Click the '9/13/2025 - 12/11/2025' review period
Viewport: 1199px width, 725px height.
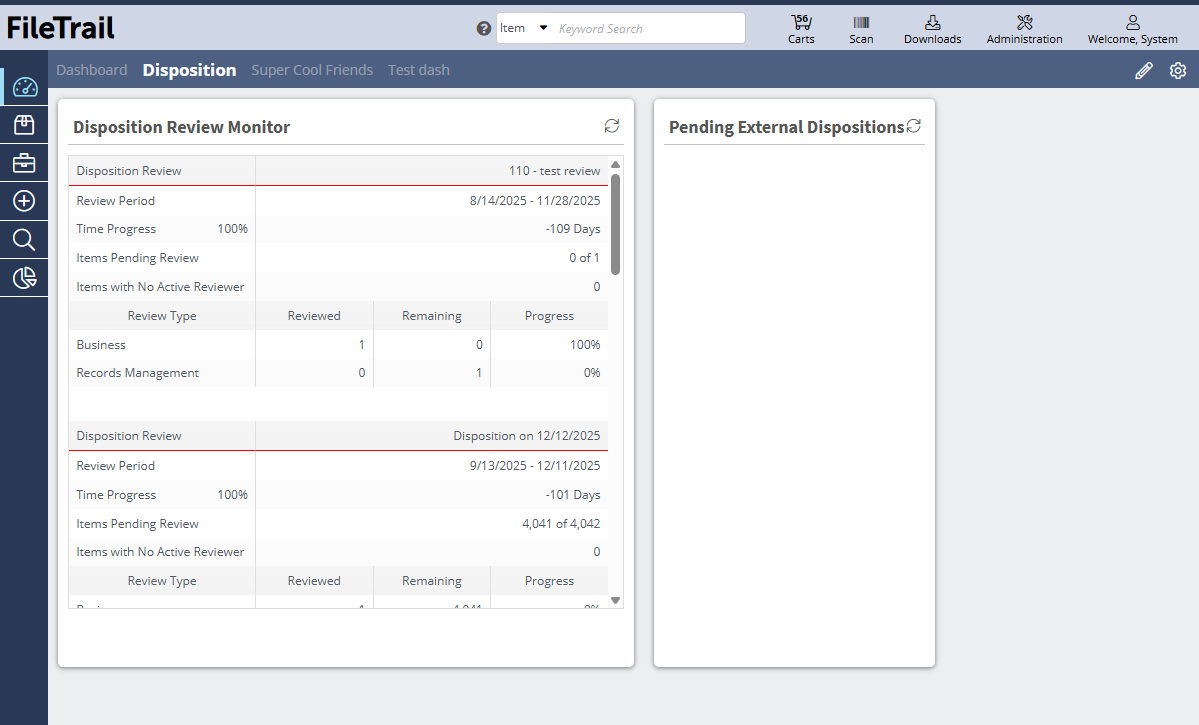pos(535,466)
